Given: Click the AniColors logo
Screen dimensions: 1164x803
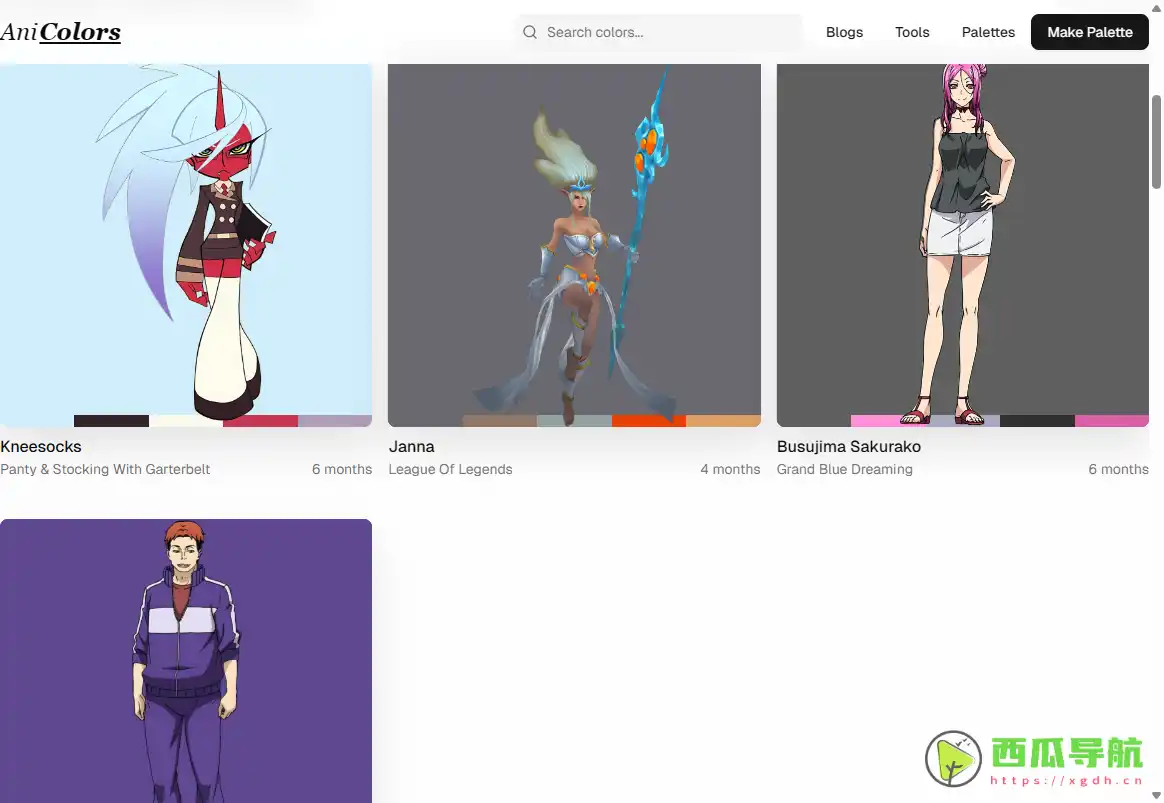Looking at the screenshot, I should click(x=61, y=32).
